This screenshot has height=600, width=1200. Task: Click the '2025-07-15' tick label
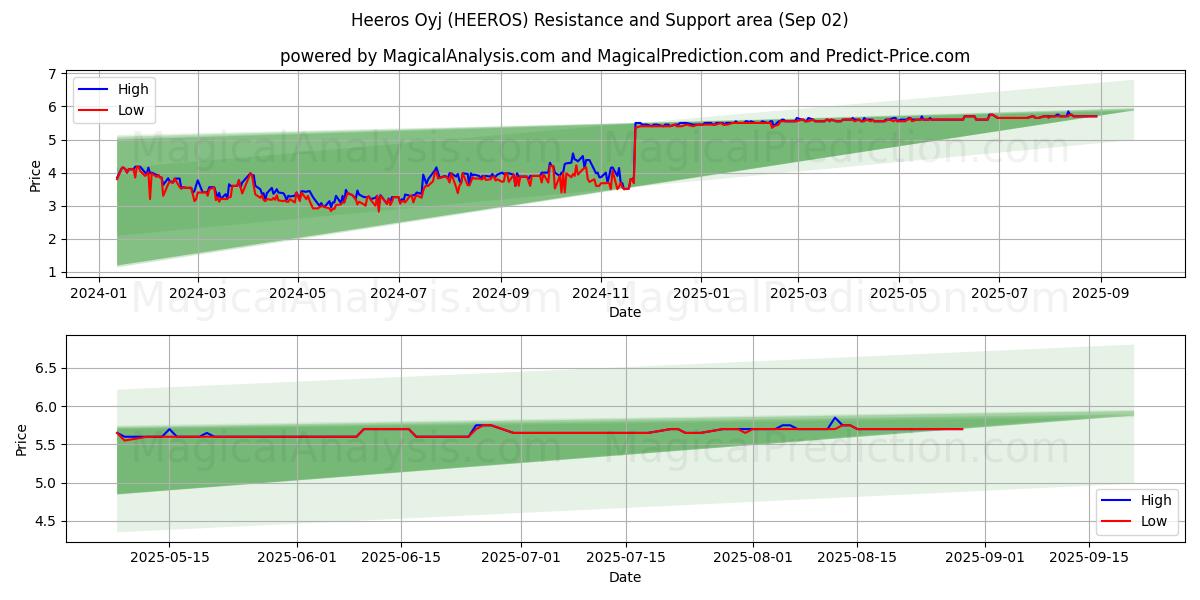pyautogui.click(x=626, y=557)
